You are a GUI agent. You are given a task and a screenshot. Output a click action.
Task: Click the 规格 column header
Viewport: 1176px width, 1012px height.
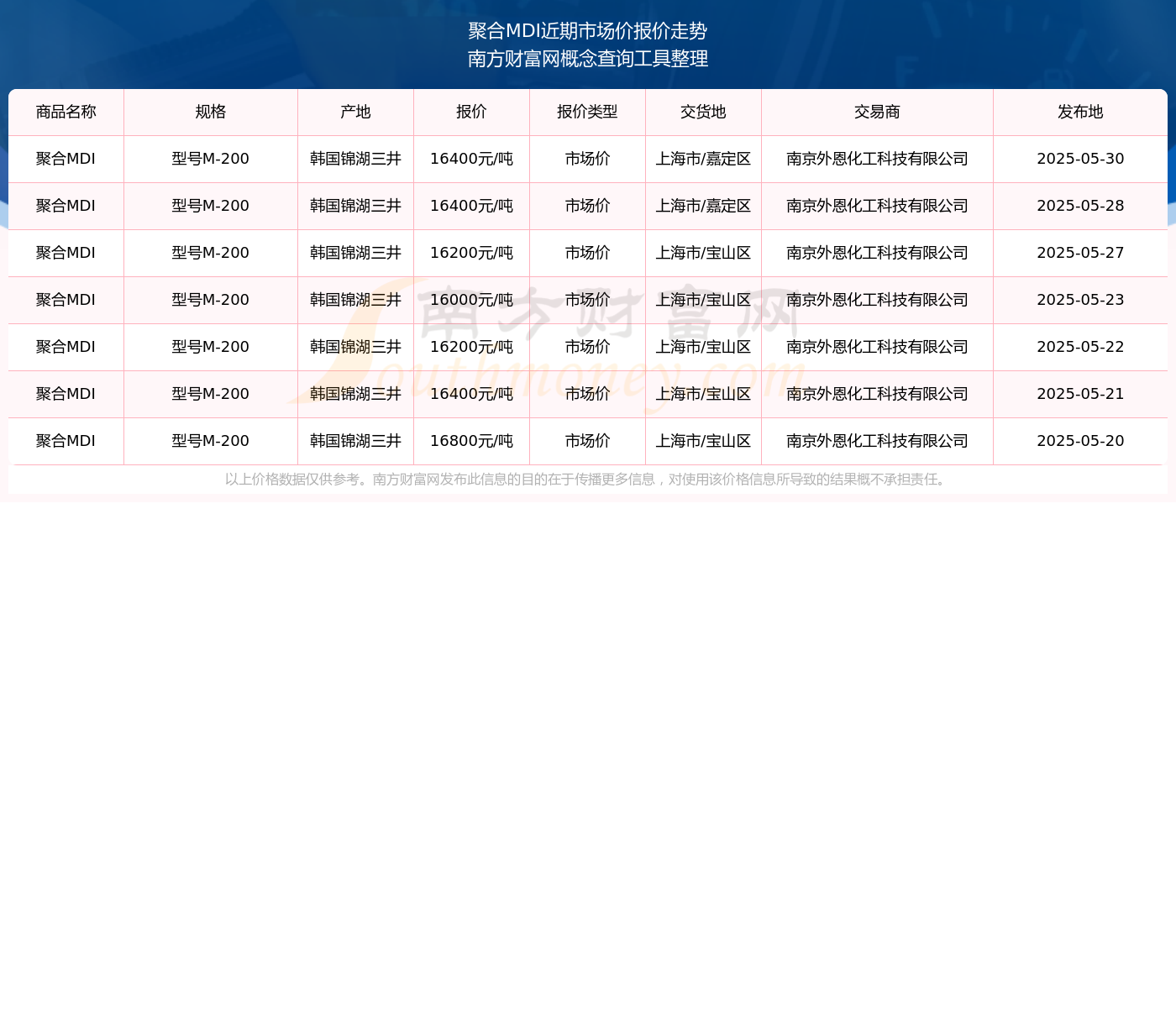pos(211,112)
